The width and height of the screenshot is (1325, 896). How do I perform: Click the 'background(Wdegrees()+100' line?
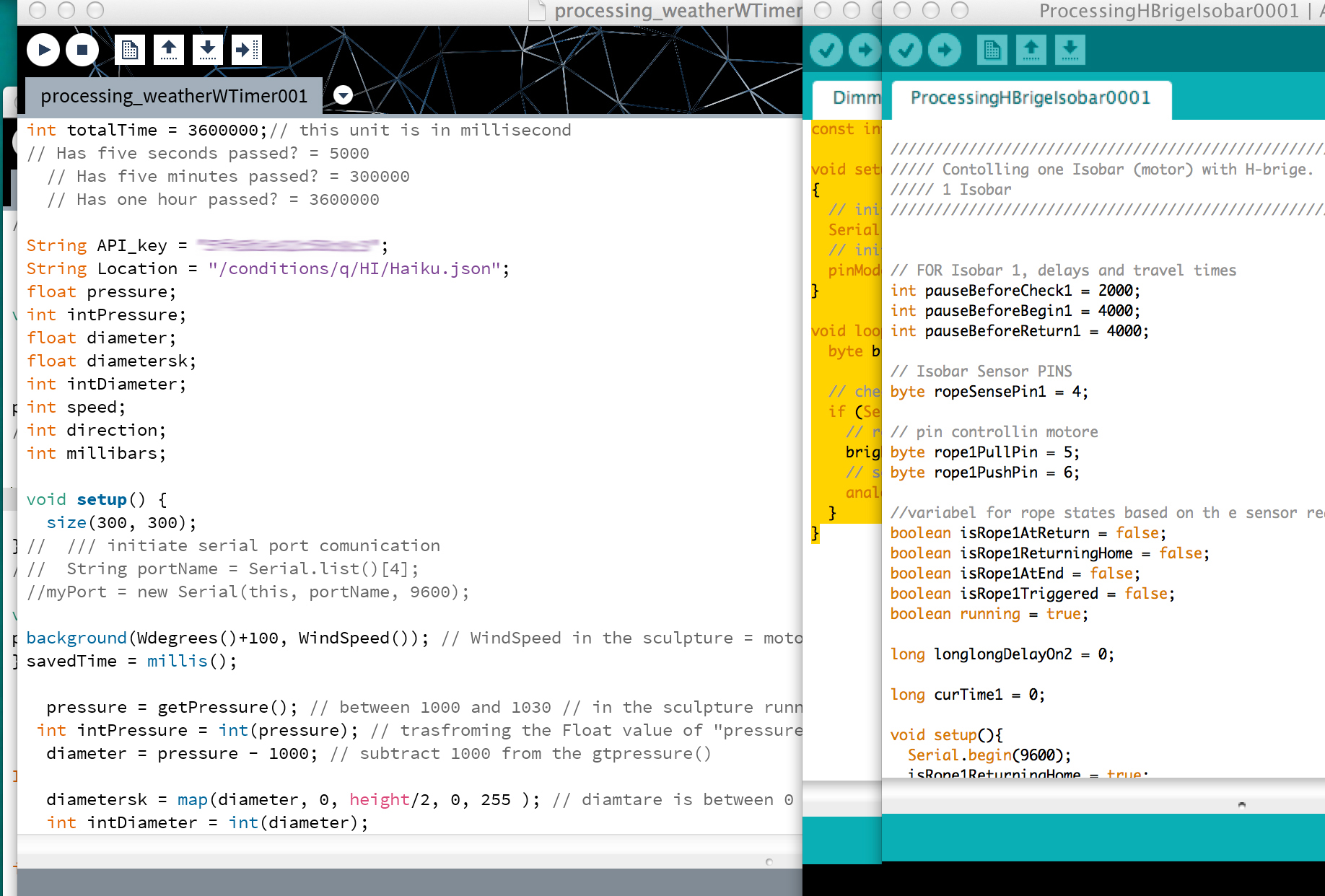pyautogui.click(x=414, y=638)
